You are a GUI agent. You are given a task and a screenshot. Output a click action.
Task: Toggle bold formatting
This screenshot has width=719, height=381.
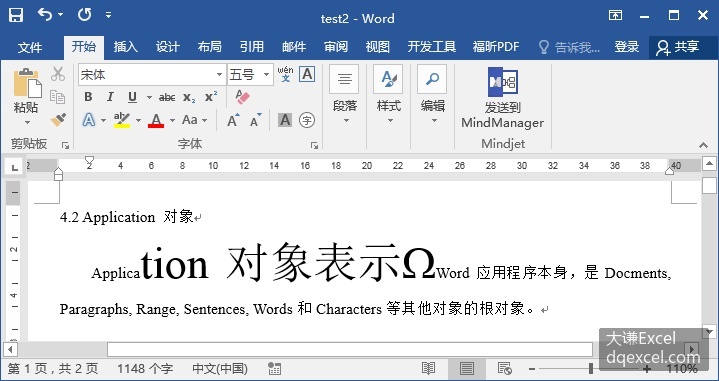tap(88, 97)
